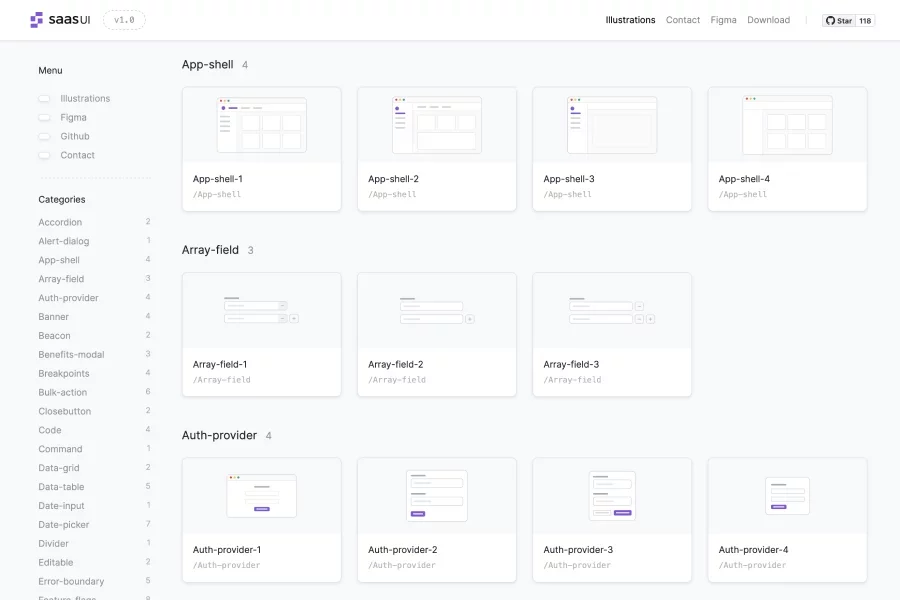Viewport: 900px width, 600px height.
Task: Click the saas UI logo icon
Action: (x=37, y=20)
